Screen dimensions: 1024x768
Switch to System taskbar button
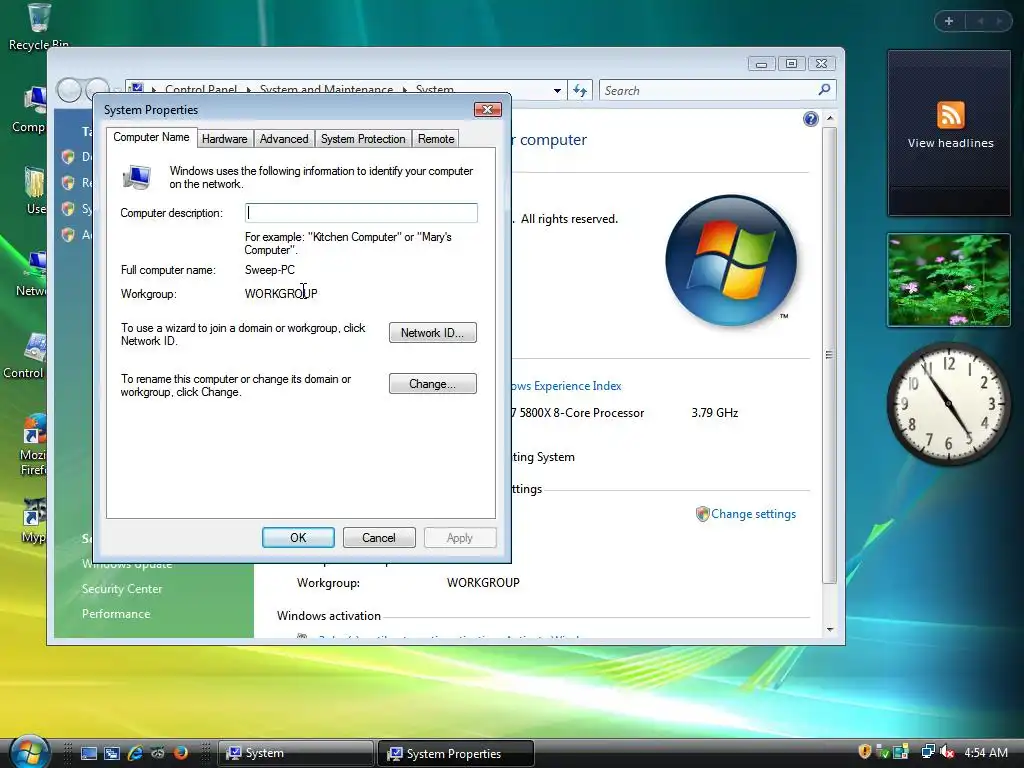[x=296, y=754]
